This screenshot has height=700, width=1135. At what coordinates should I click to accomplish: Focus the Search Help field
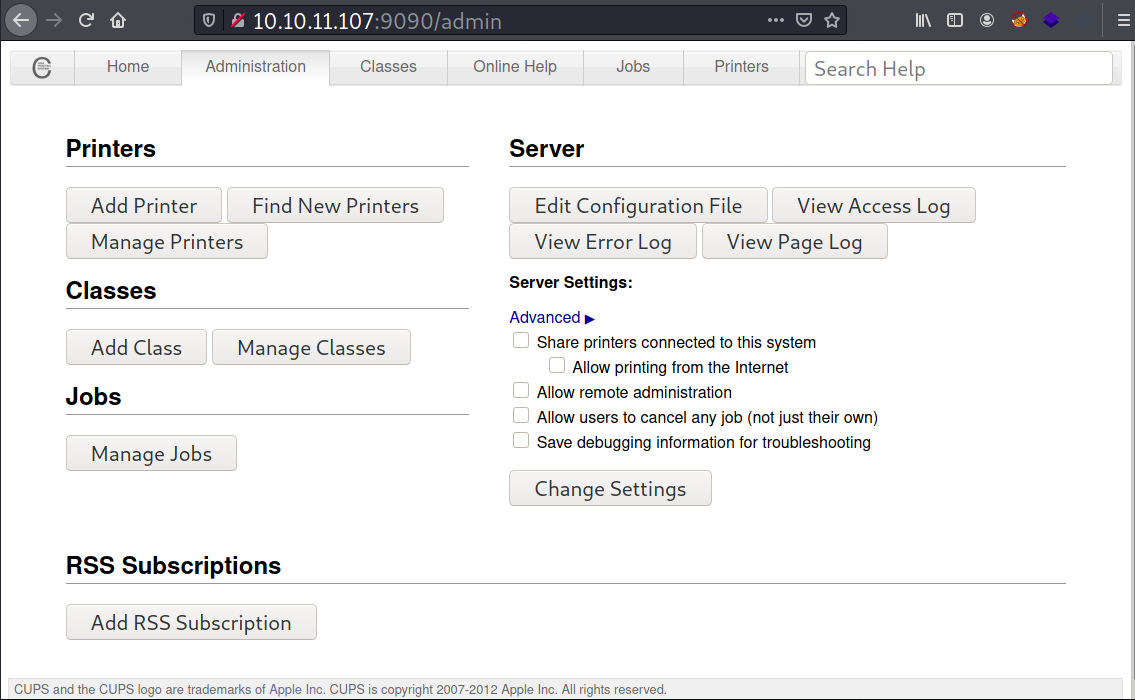pyautogui.click(x=958, y=69)
